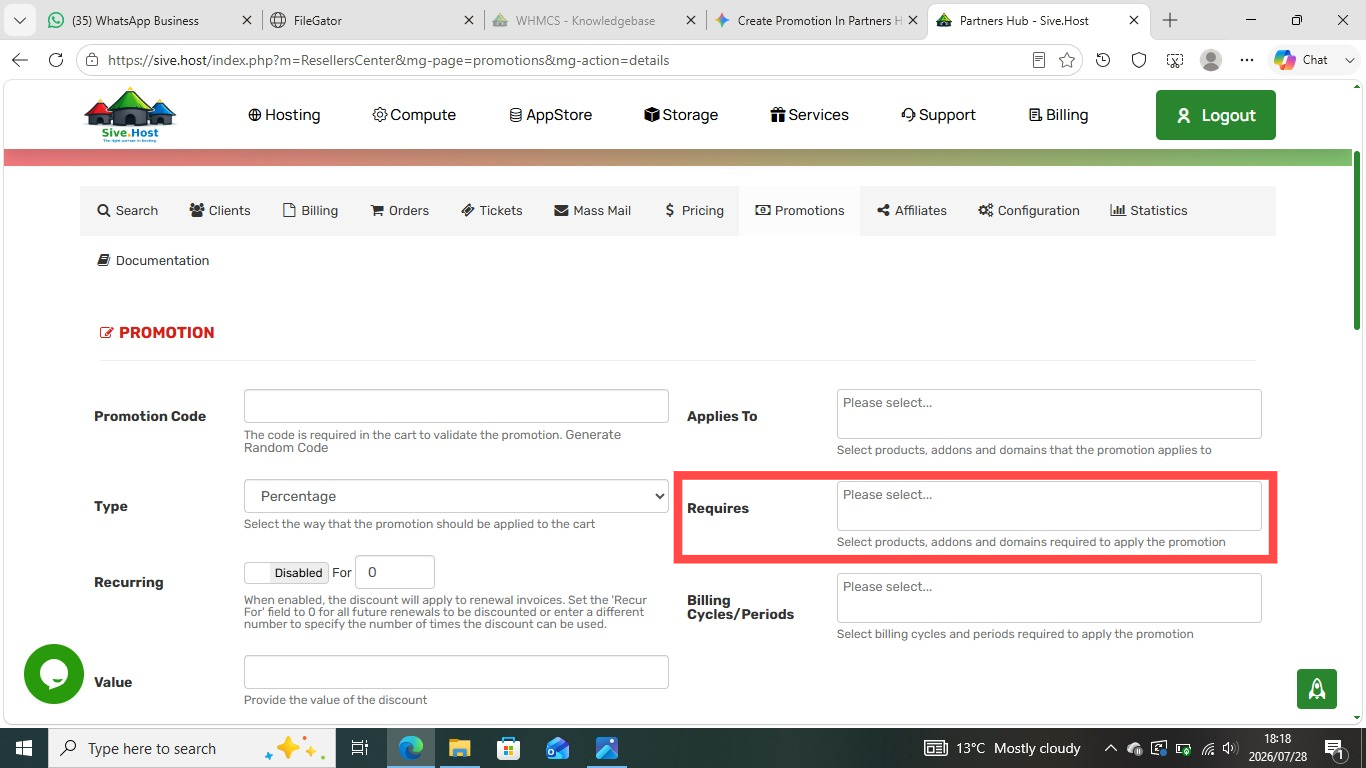Click the screenshot tool icon in the toolbar
The width and height of the screenshot is (1366, 768).
coord(1175,60)
